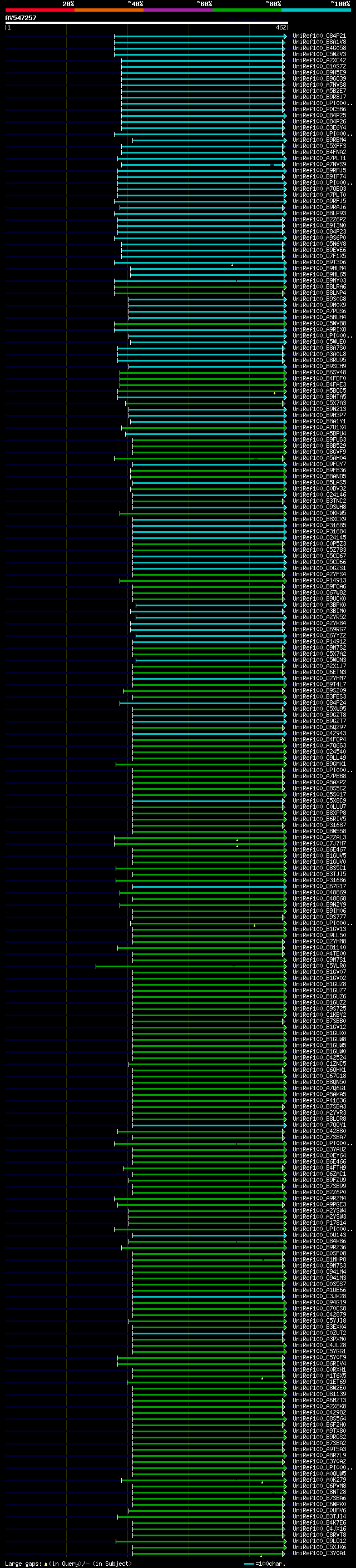Click label UniRef100_B9G039
The height and width of the screenshot is (1568, 356).
[319, 78]
